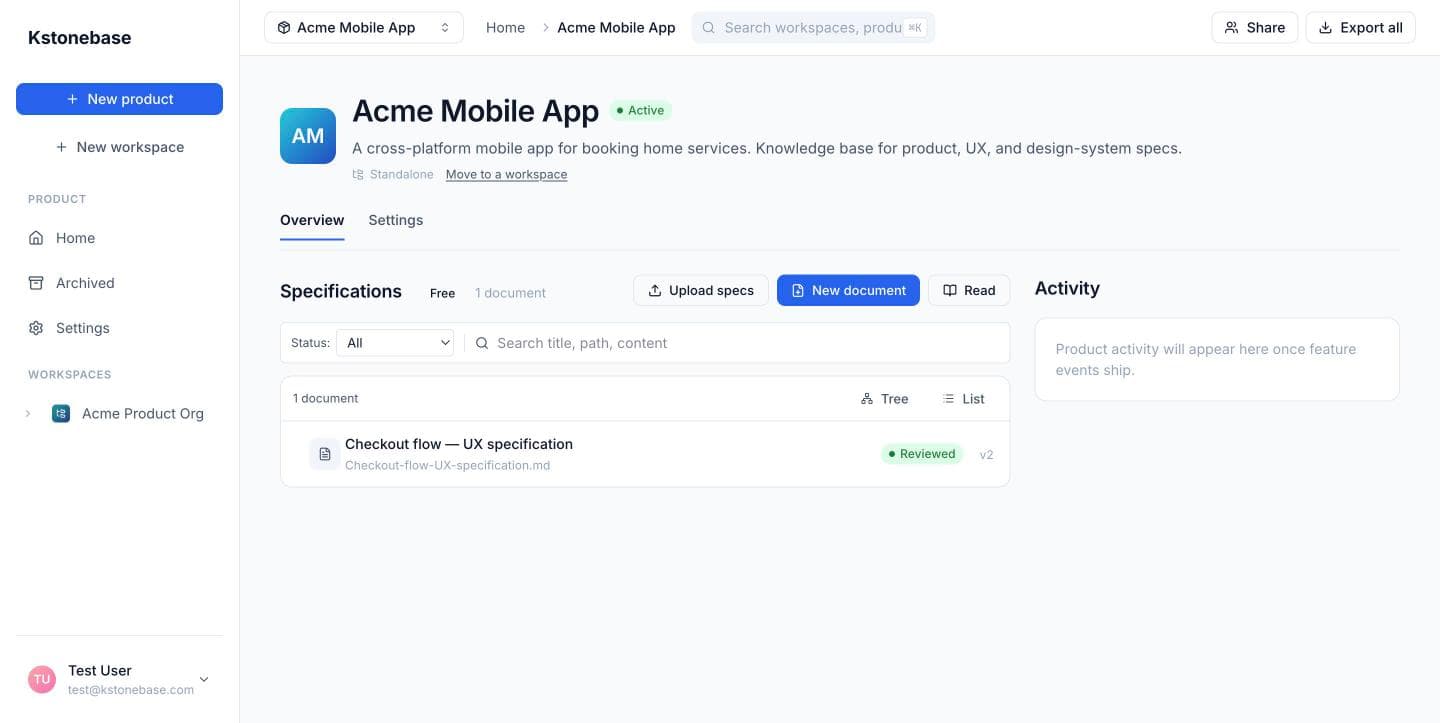Follow the Move to a workspace link

(507, 174)
